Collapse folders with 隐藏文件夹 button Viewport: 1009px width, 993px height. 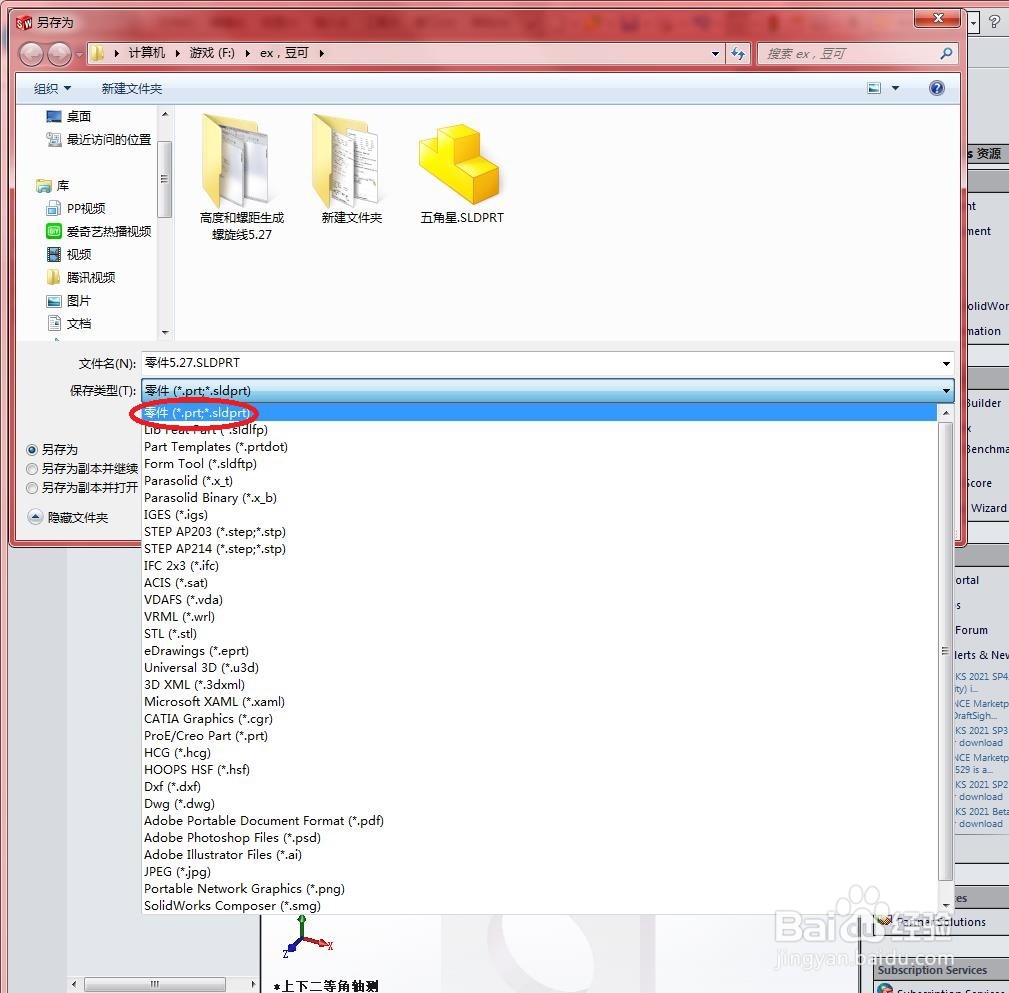coord(68,517)
